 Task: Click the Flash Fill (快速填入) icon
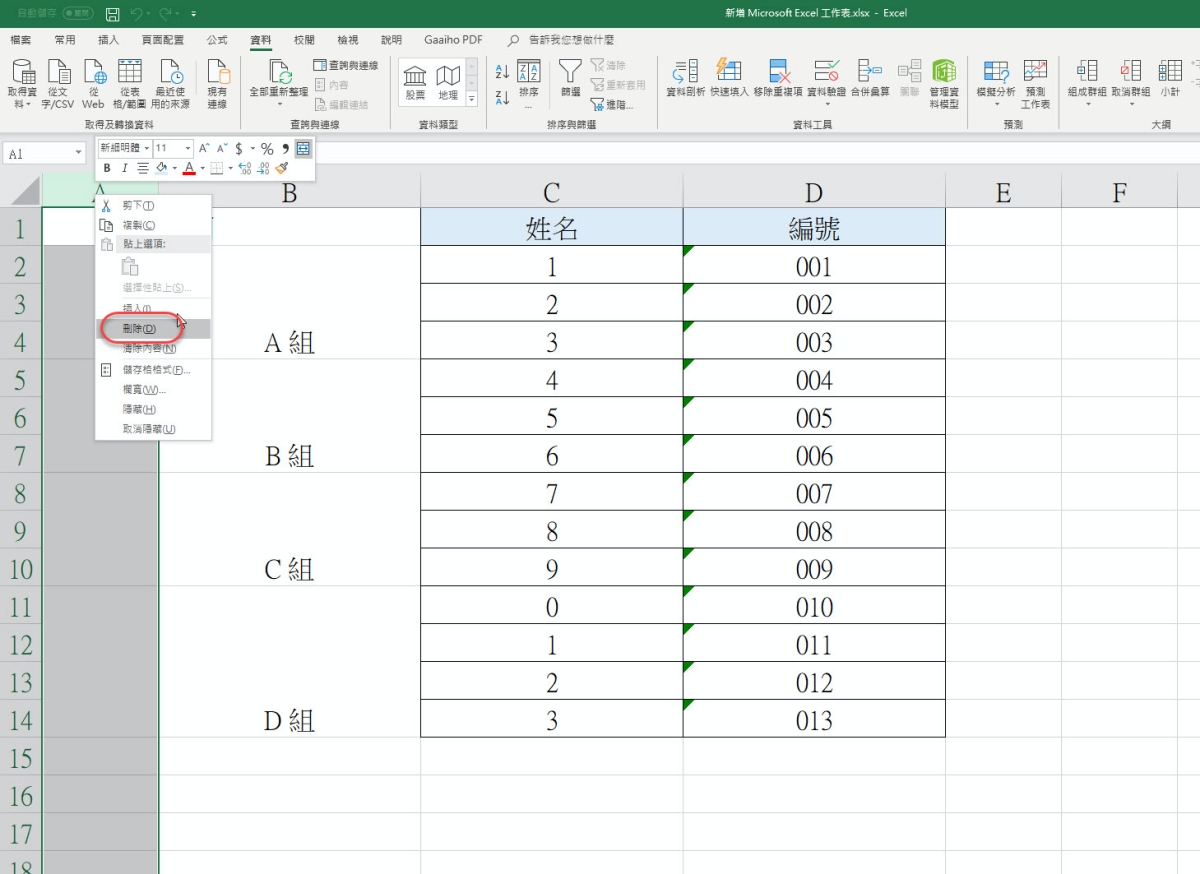pyautogui.click(x=729, y=78)
